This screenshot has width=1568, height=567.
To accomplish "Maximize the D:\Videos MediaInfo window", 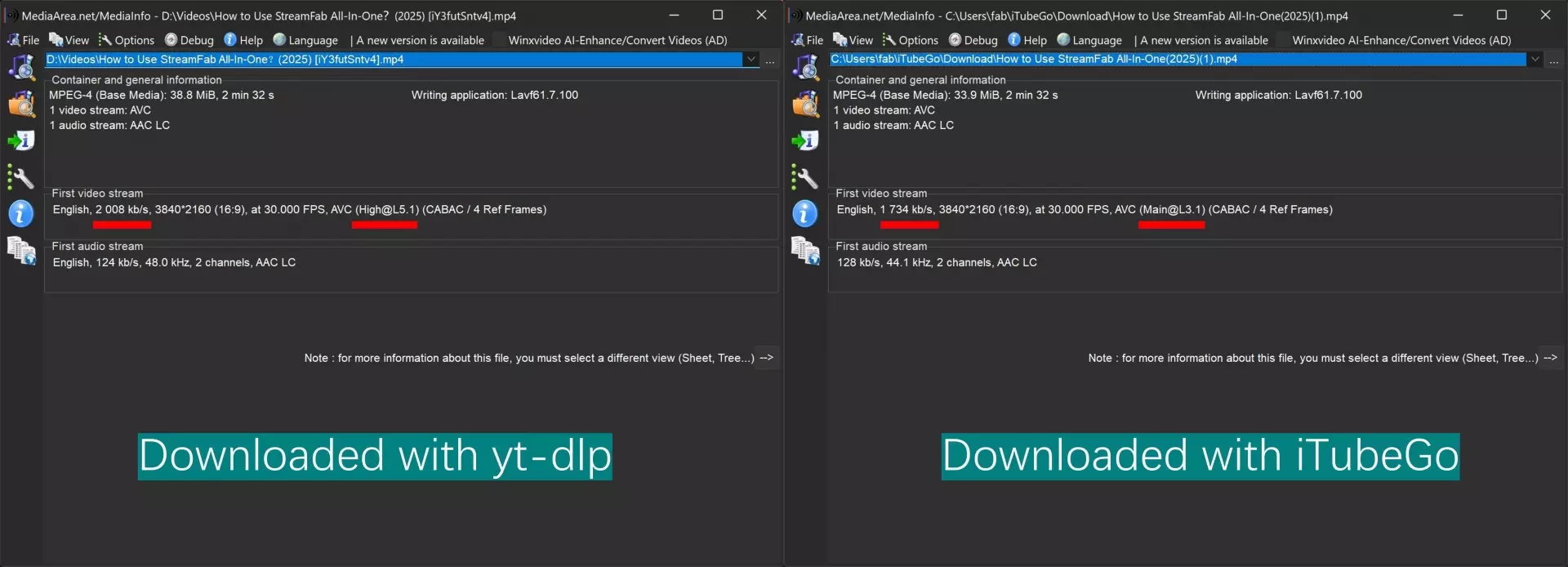I will pyautogui.click(x=718, y=15).
